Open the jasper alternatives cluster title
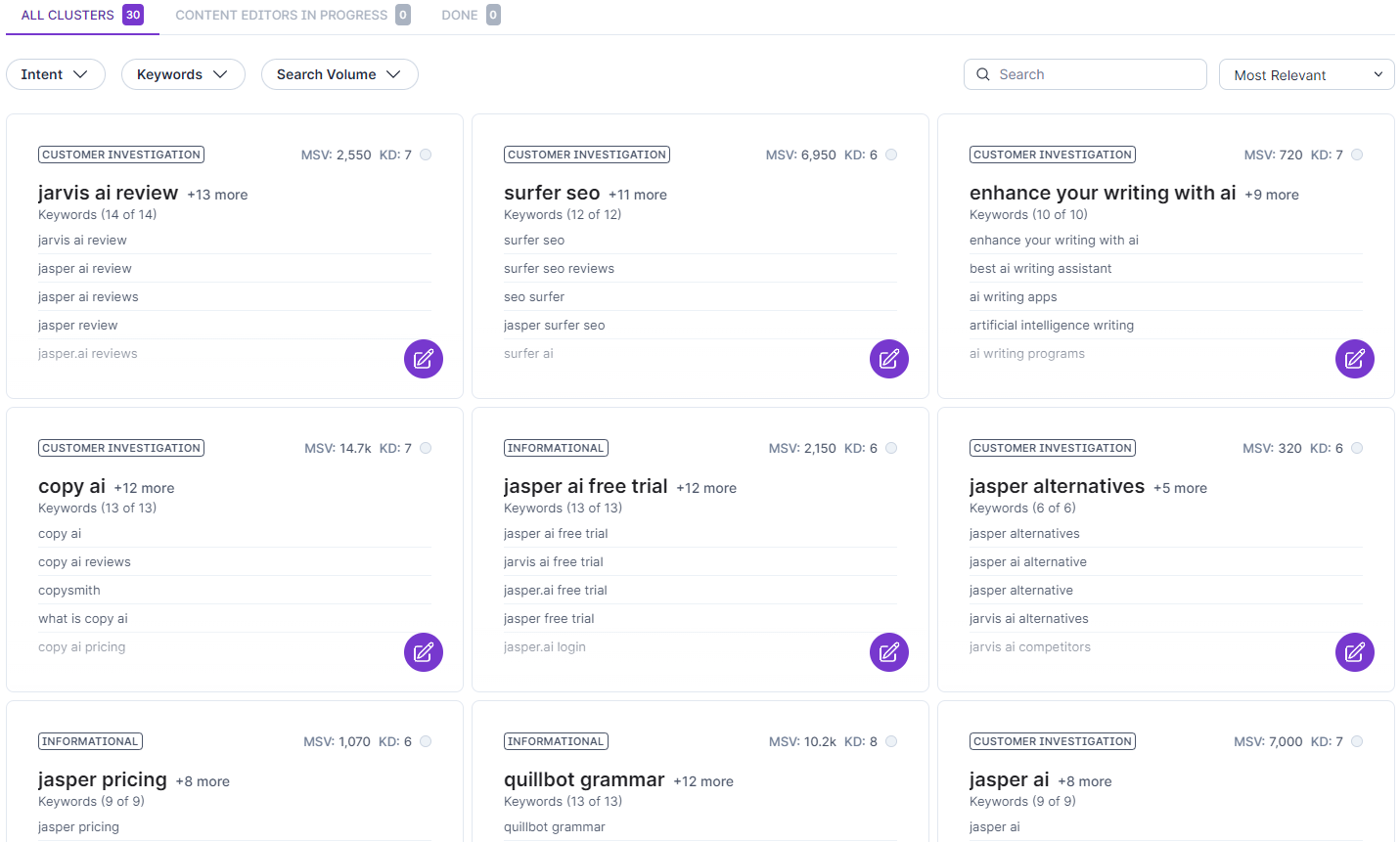The height and width of the screenshot is (842, 1400). click(x=1057, y=486)
